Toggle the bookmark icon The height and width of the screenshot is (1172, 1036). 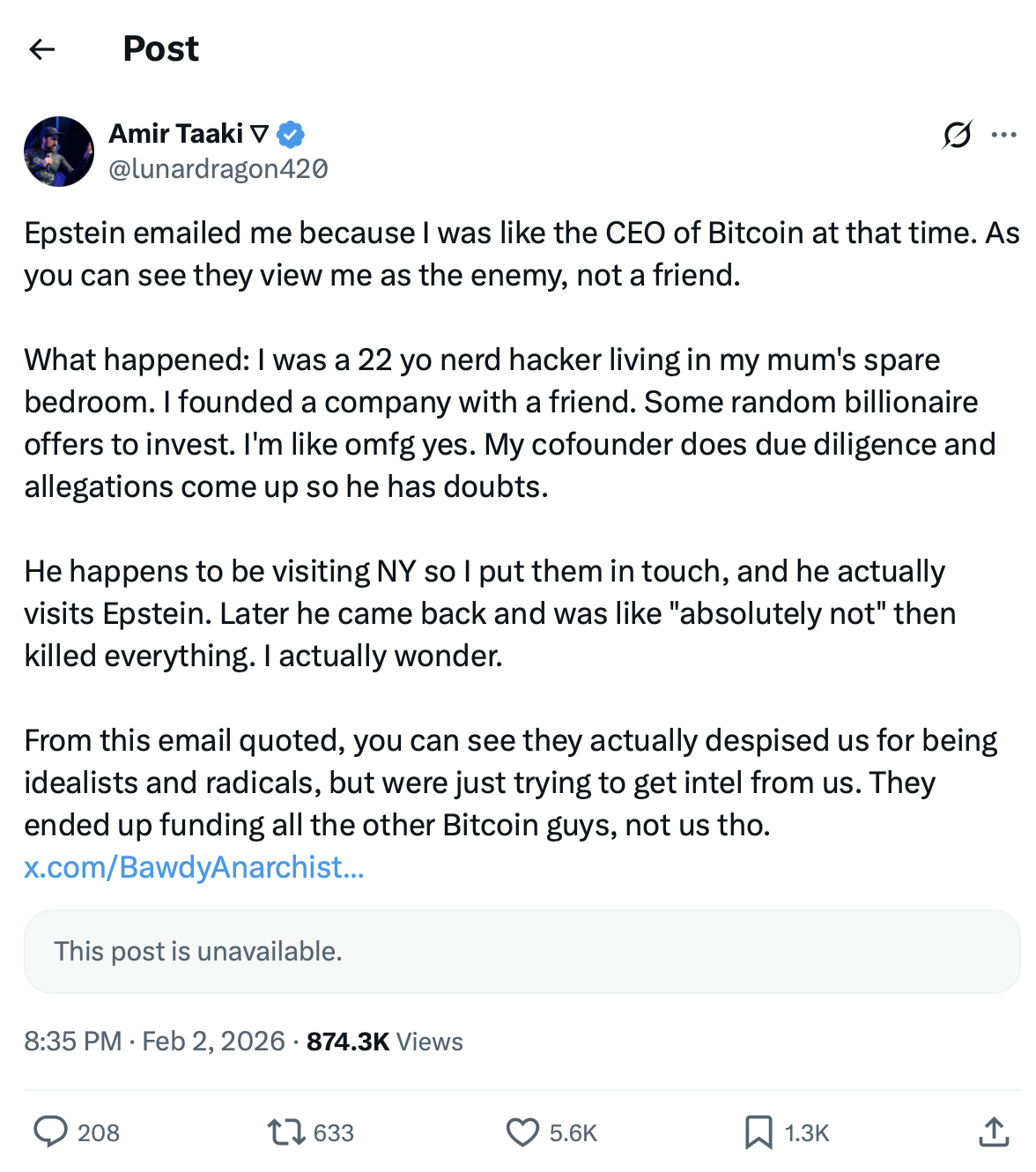pos(758,1132)
